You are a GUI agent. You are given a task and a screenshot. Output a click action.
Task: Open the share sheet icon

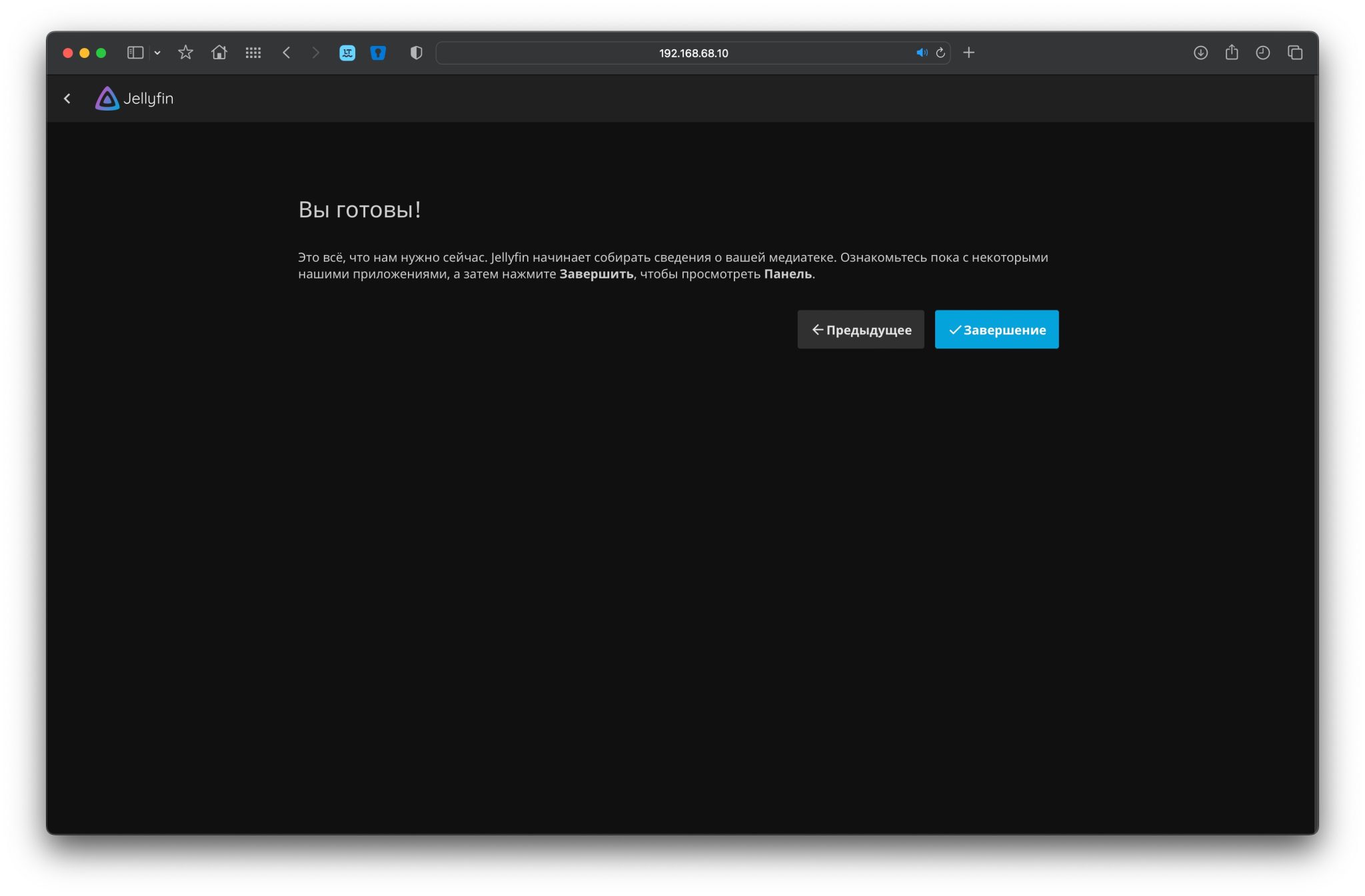coord(1232,52)
